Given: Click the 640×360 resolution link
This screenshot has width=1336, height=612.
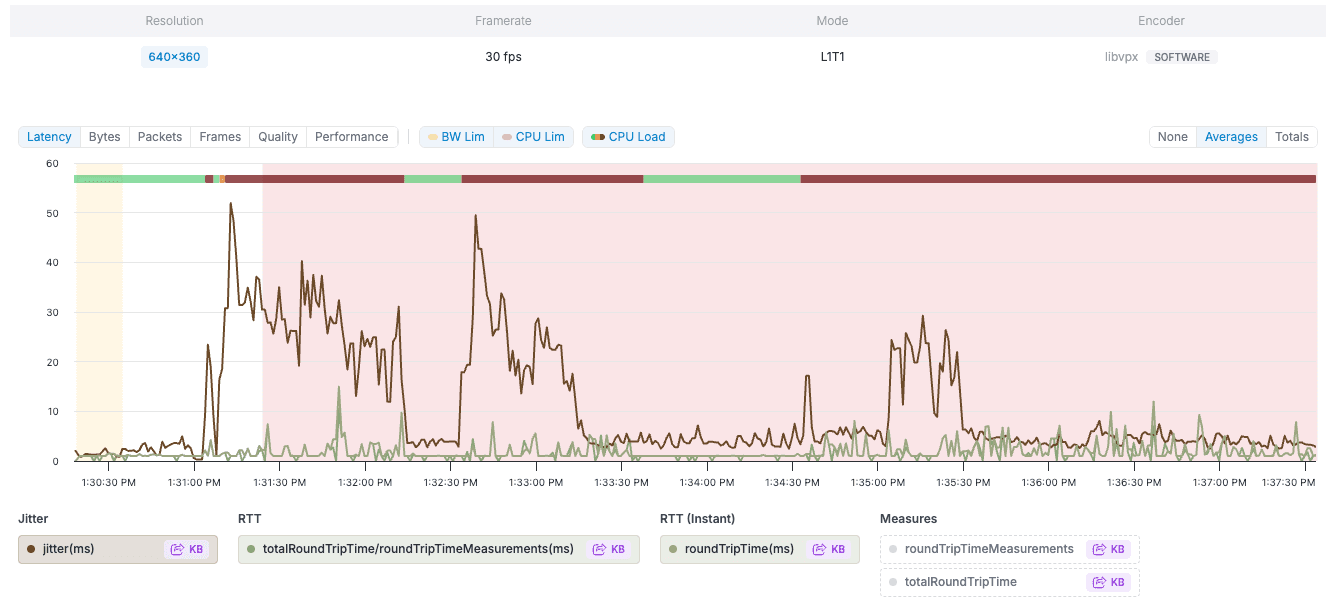Looking at the screenshot, I should coord(174,57).
